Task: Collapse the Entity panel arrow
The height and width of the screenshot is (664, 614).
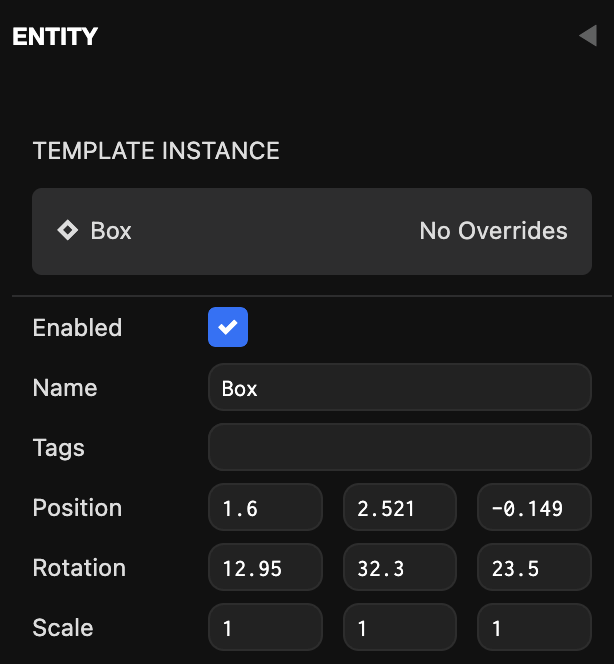Action: pyautogui.click(x=587, y=37)
